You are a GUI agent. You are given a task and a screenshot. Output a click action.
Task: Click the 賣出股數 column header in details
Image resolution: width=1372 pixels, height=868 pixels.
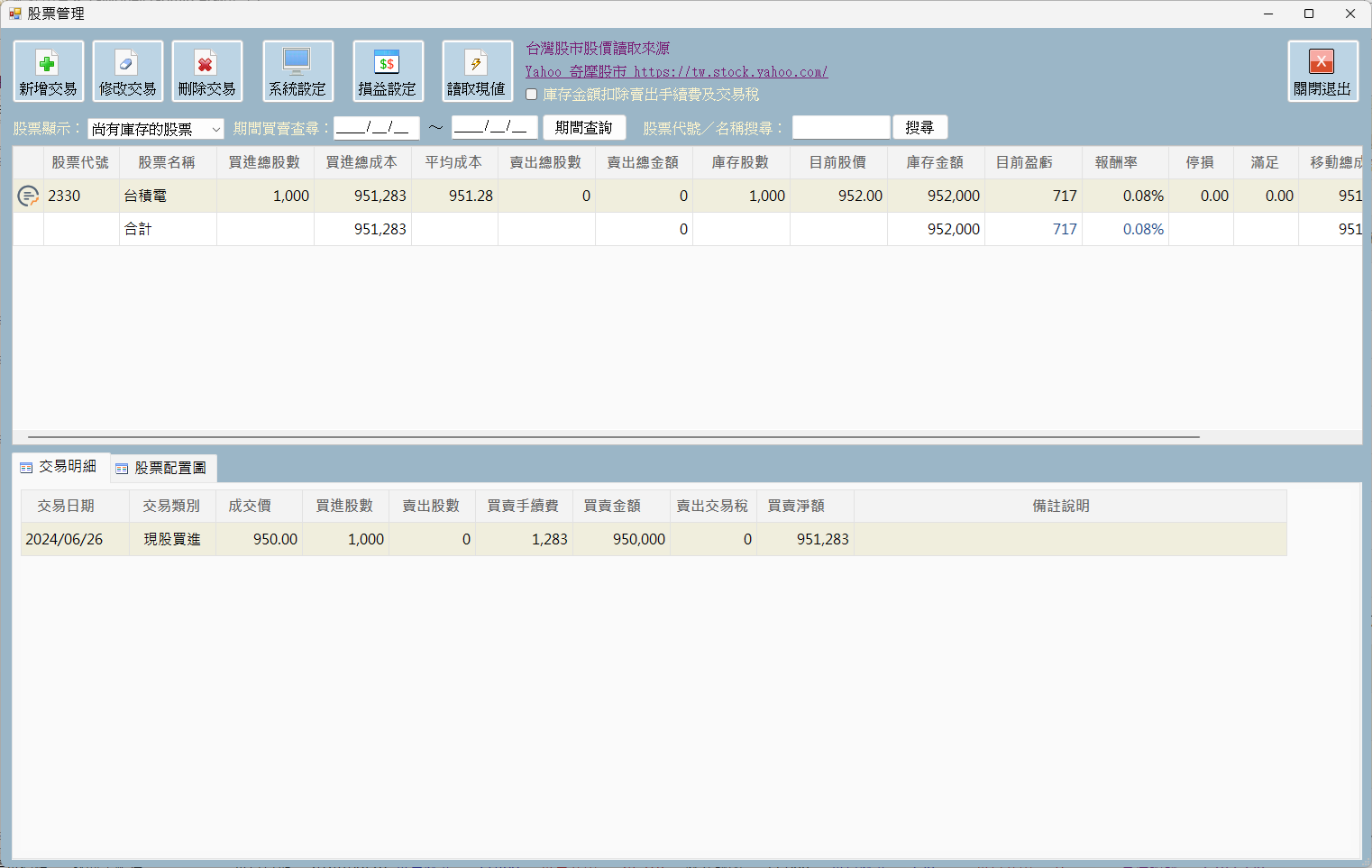coord(432,507)
